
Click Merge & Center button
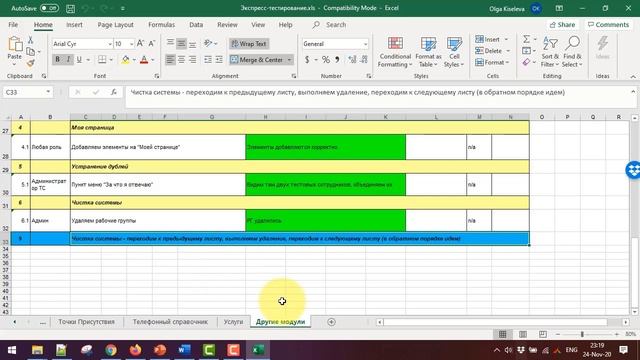click(257, 60)
